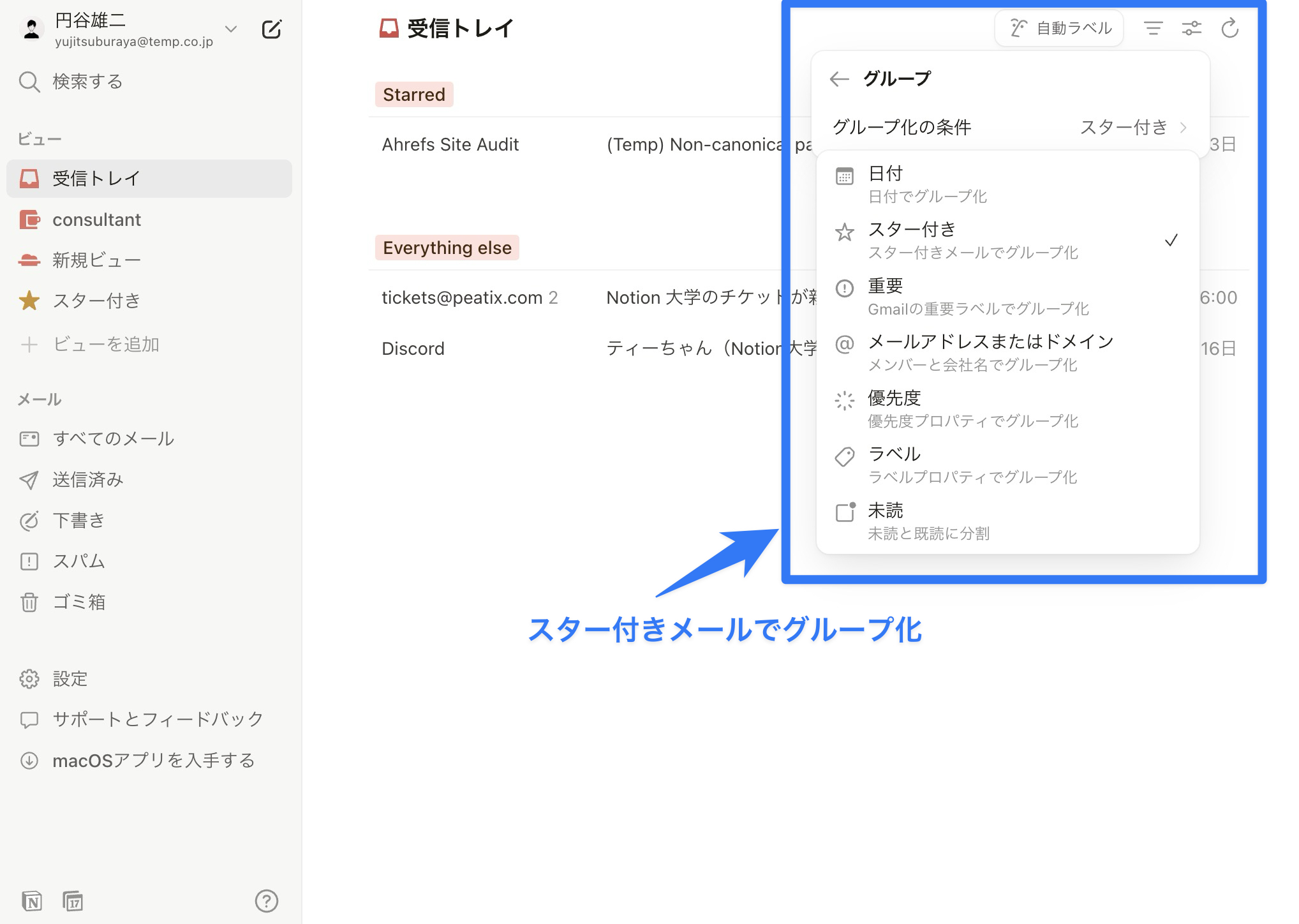Click the refresh icon
Viewport: 1299px width, 924px height.
click(1229, 29)
